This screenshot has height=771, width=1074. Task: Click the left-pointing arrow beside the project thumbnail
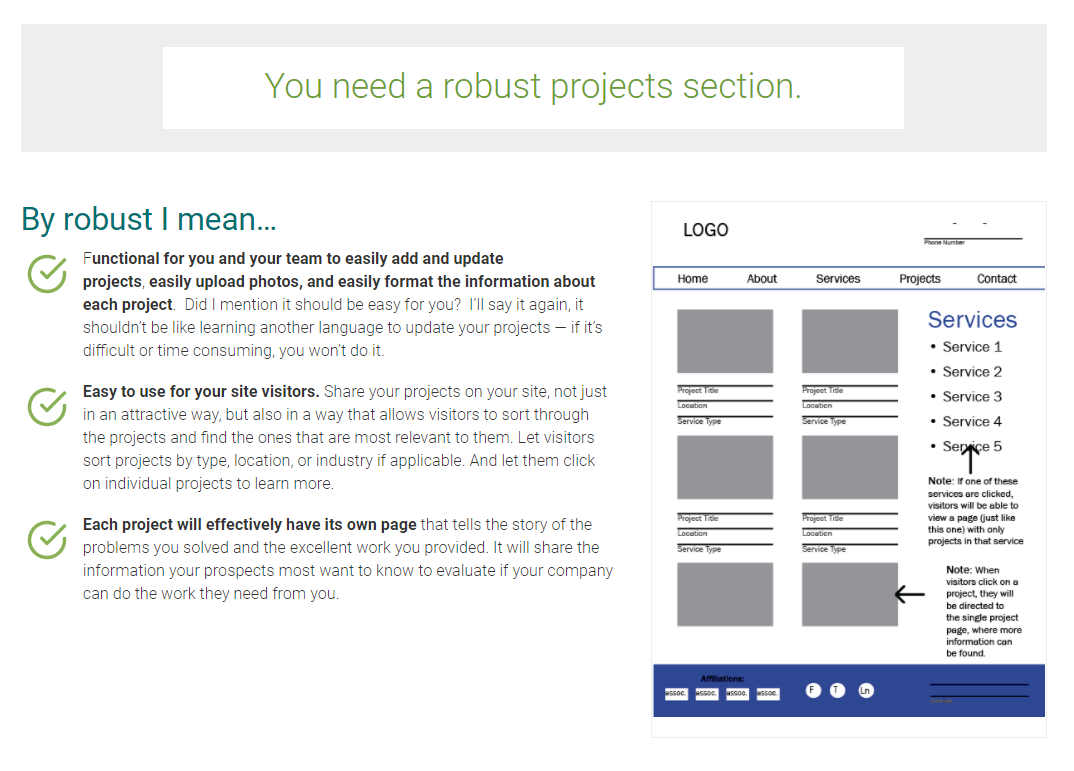[909, 595]
